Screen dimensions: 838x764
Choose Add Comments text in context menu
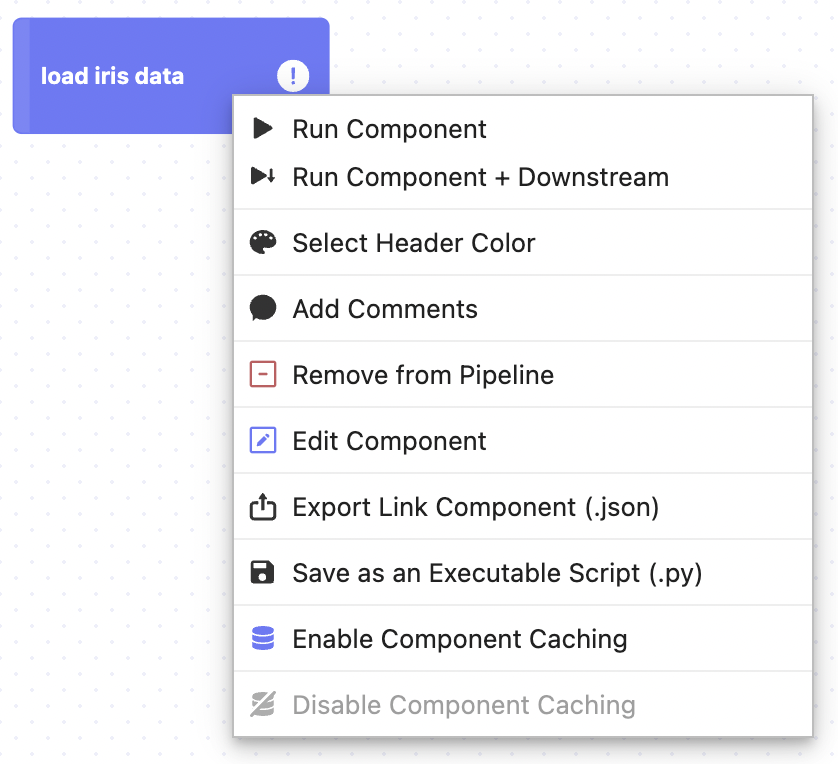(385, 309)
